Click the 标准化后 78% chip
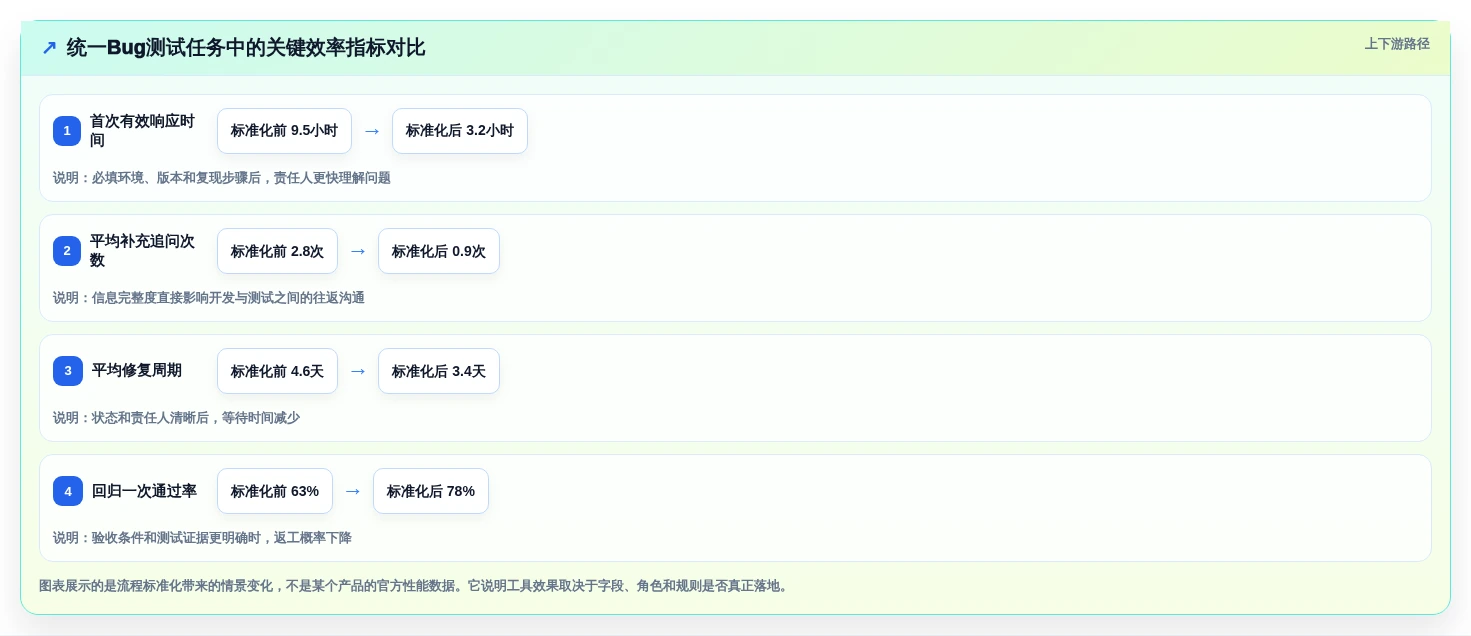 431,491
